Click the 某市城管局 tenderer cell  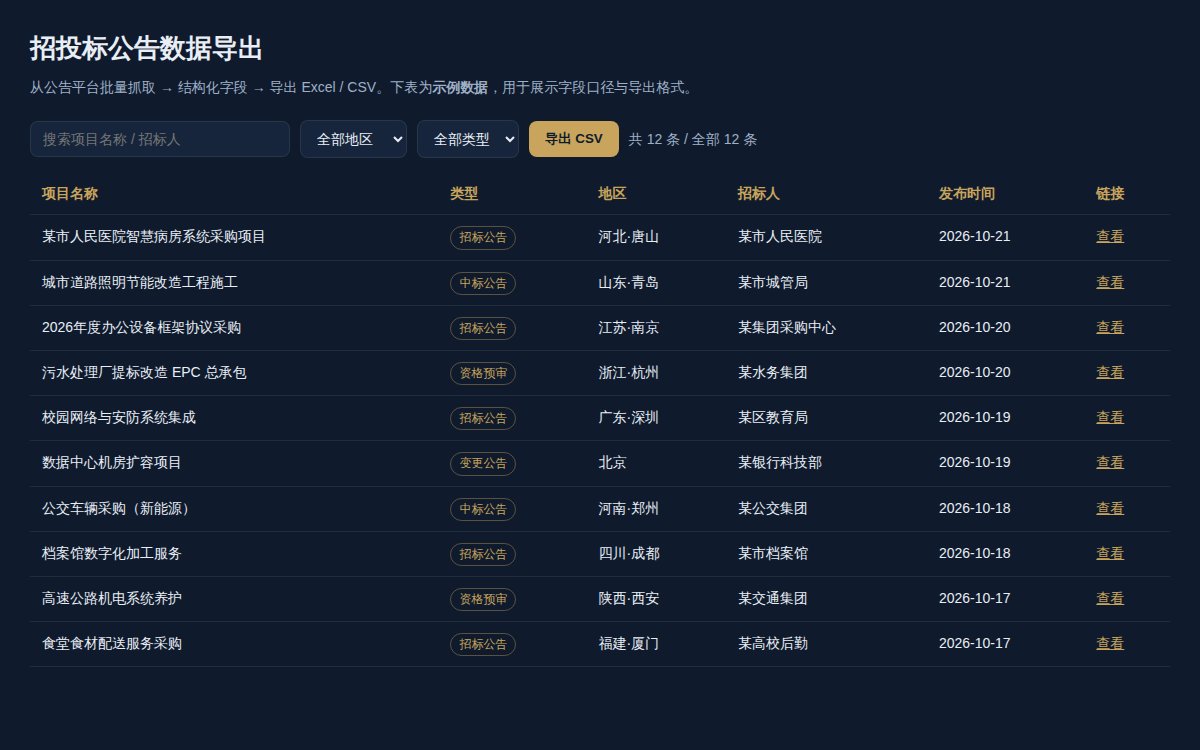click(x=773, y=283)
